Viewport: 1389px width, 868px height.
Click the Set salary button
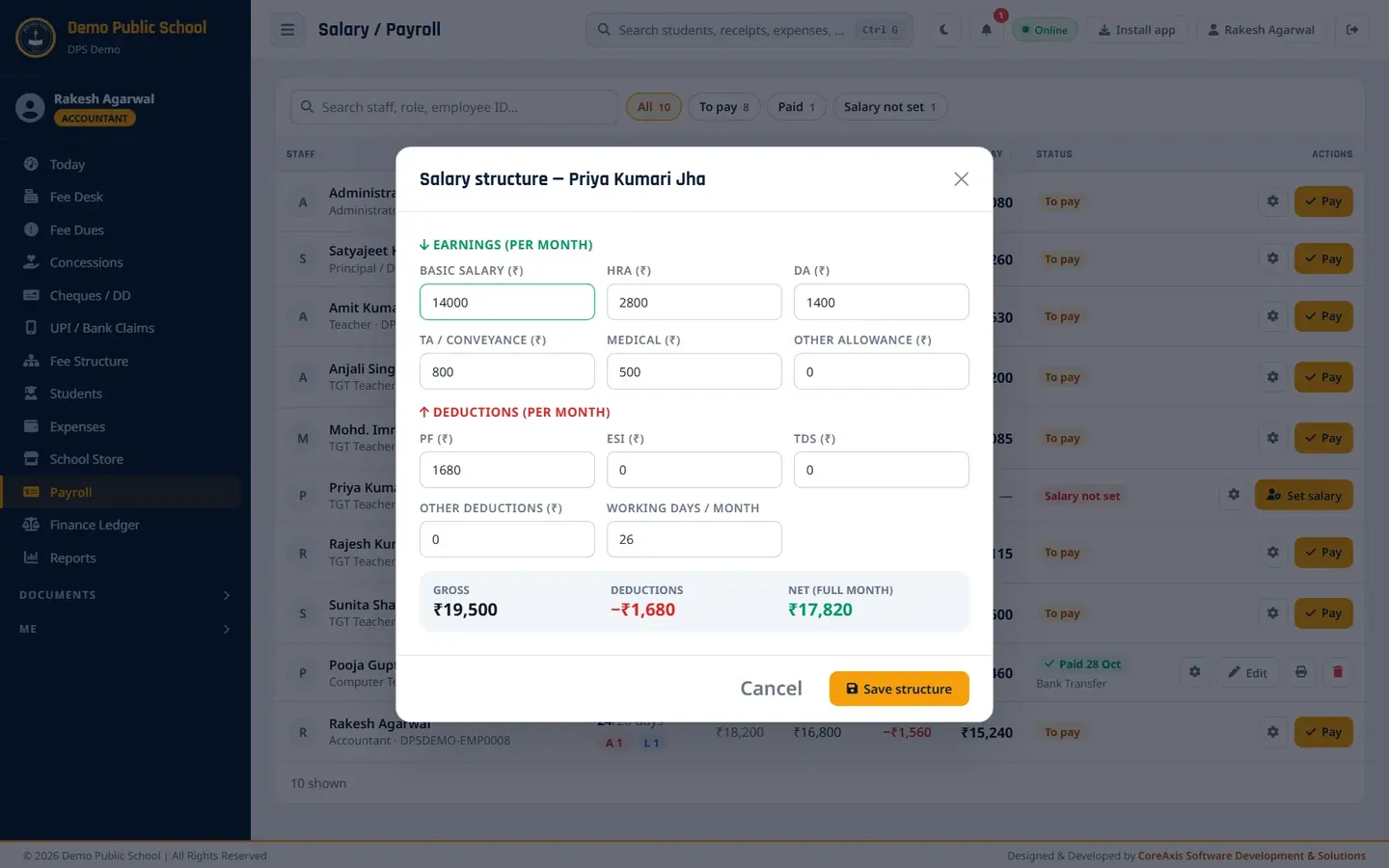[x=1304, y=495]
